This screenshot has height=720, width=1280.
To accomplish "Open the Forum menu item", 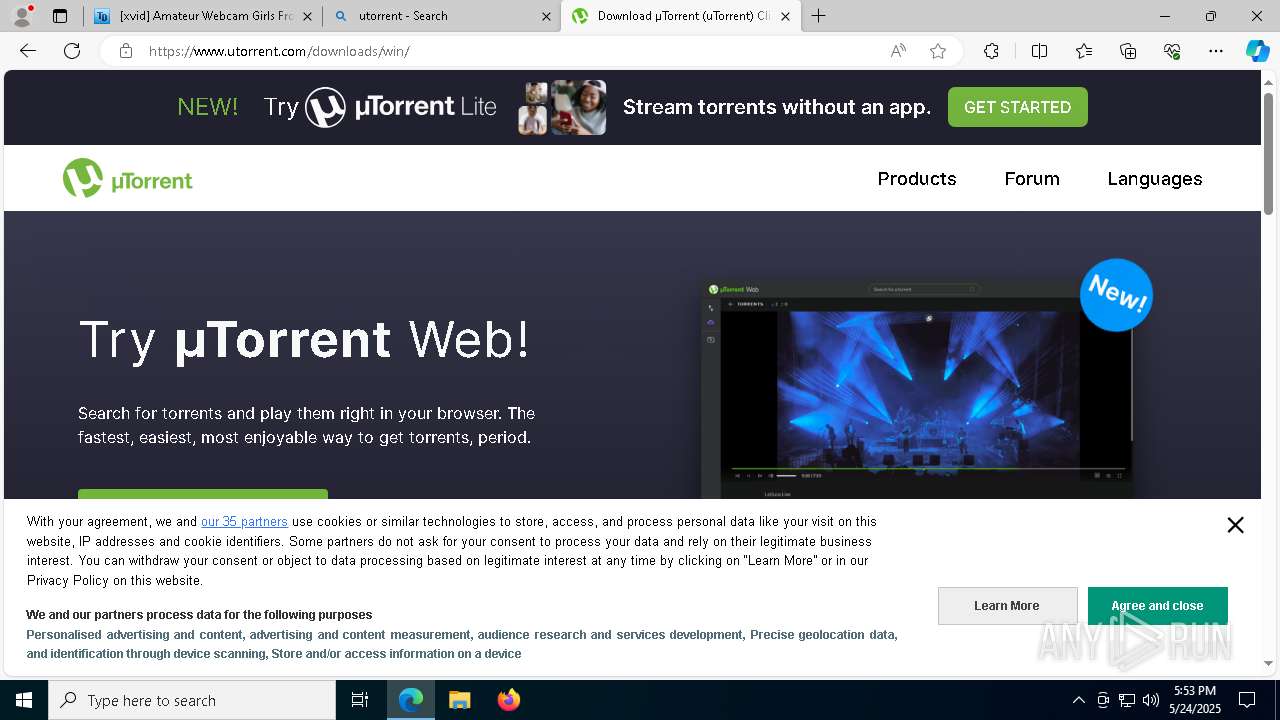I will [x=1032, y=178].
